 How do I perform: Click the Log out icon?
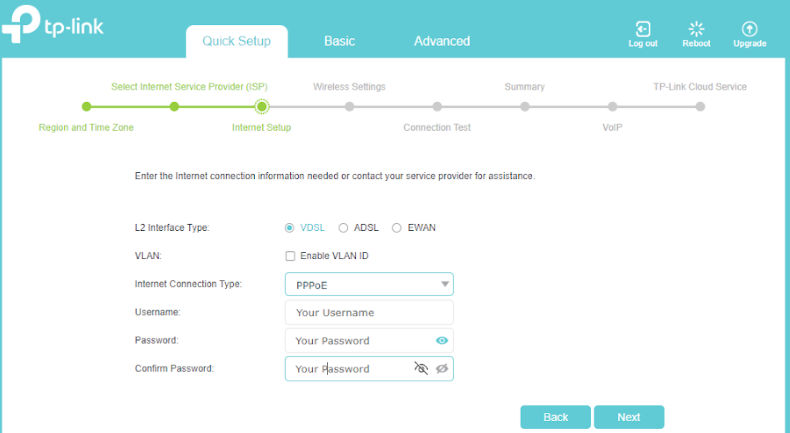pos(643,29)
